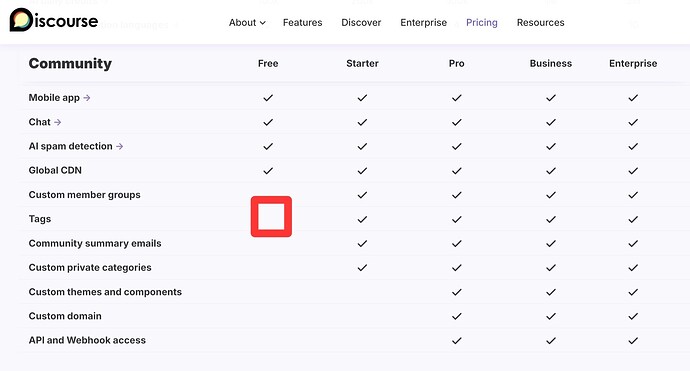Click Pro plan checkmark for Custom domain
690x371 pixels.
click(x=456, y=316)
